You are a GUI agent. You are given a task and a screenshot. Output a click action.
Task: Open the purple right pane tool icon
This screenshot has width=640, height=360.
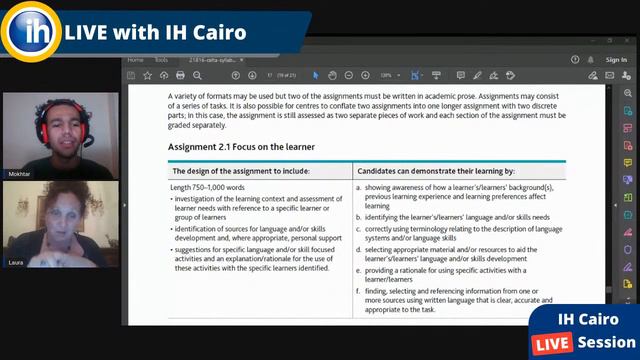[628, 180]
